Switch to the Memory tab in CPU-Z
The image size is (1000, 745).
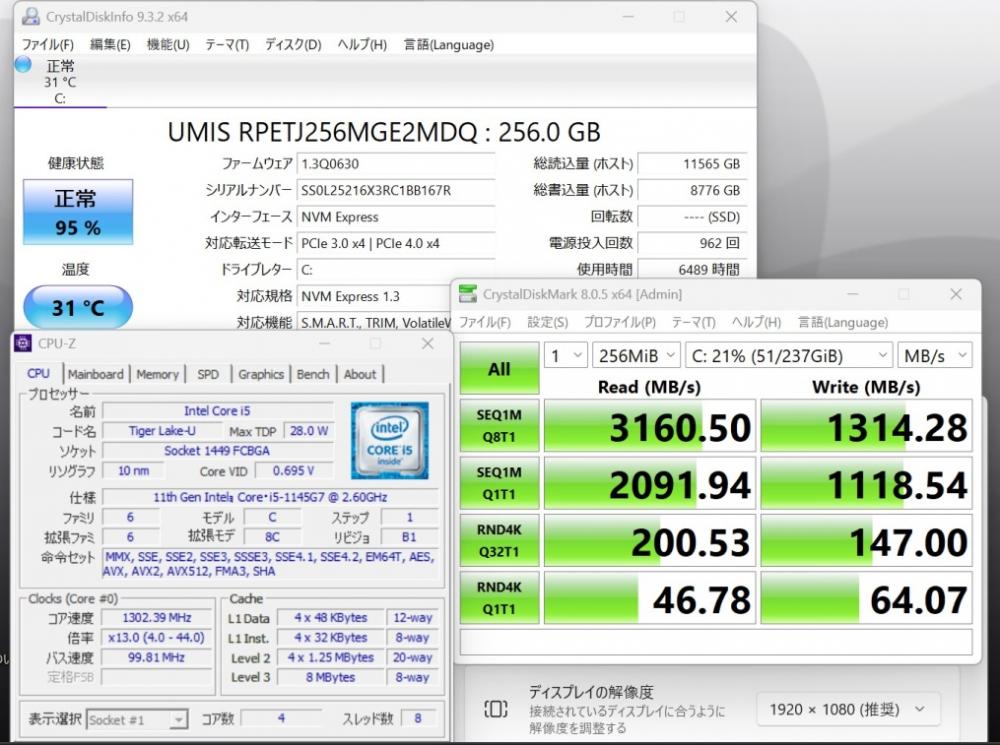click(158, 374)
